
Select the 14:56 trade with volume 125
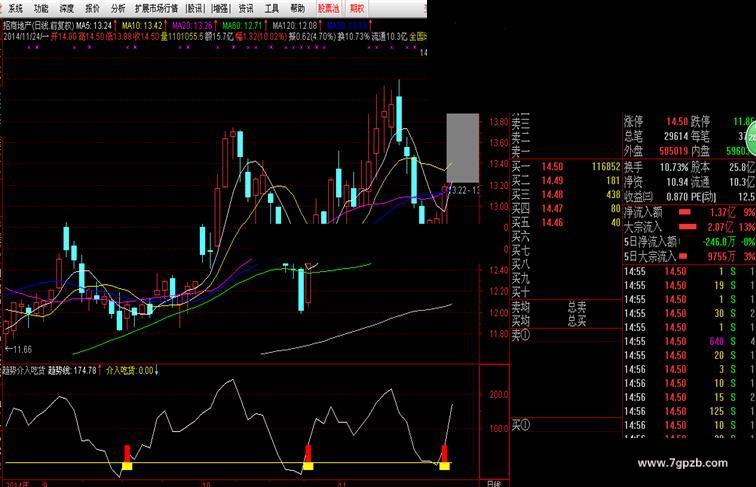pyautogui.click(x=689, y=411)
